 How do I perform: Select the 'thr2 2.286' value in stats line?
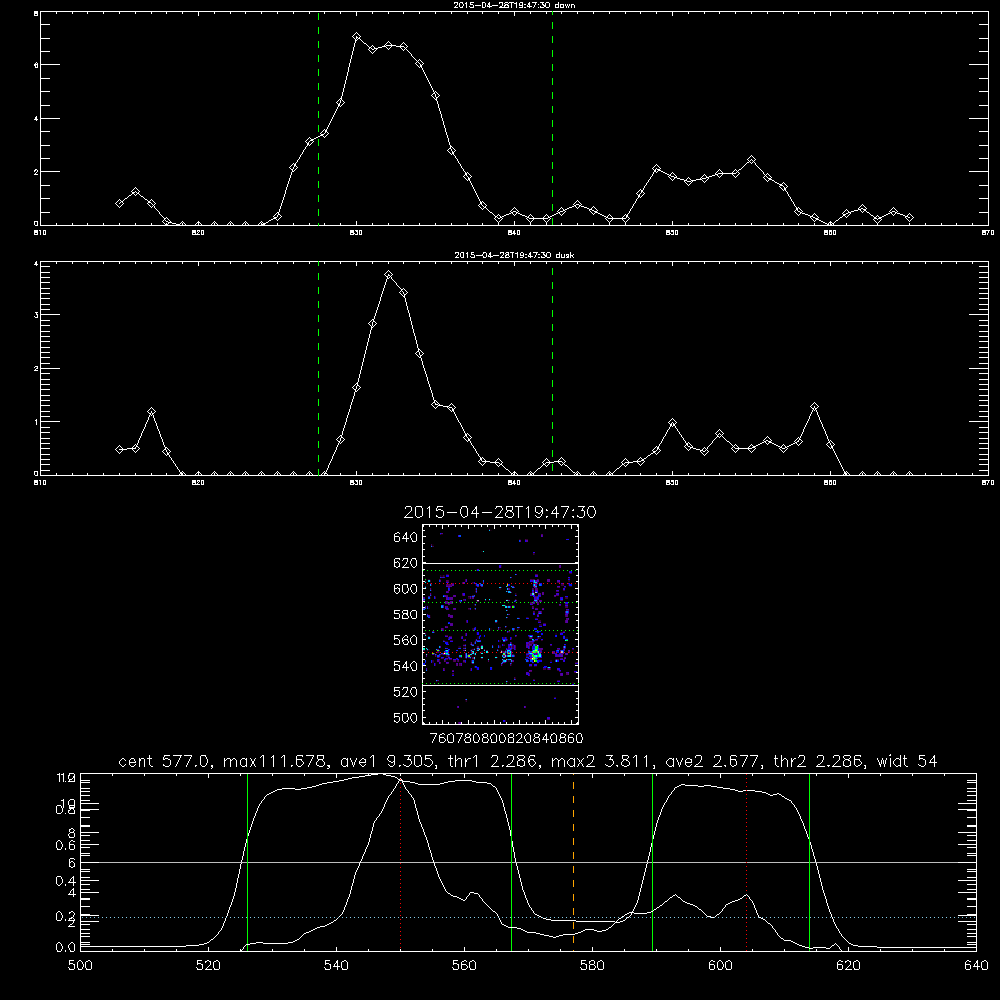coord(818,761)
